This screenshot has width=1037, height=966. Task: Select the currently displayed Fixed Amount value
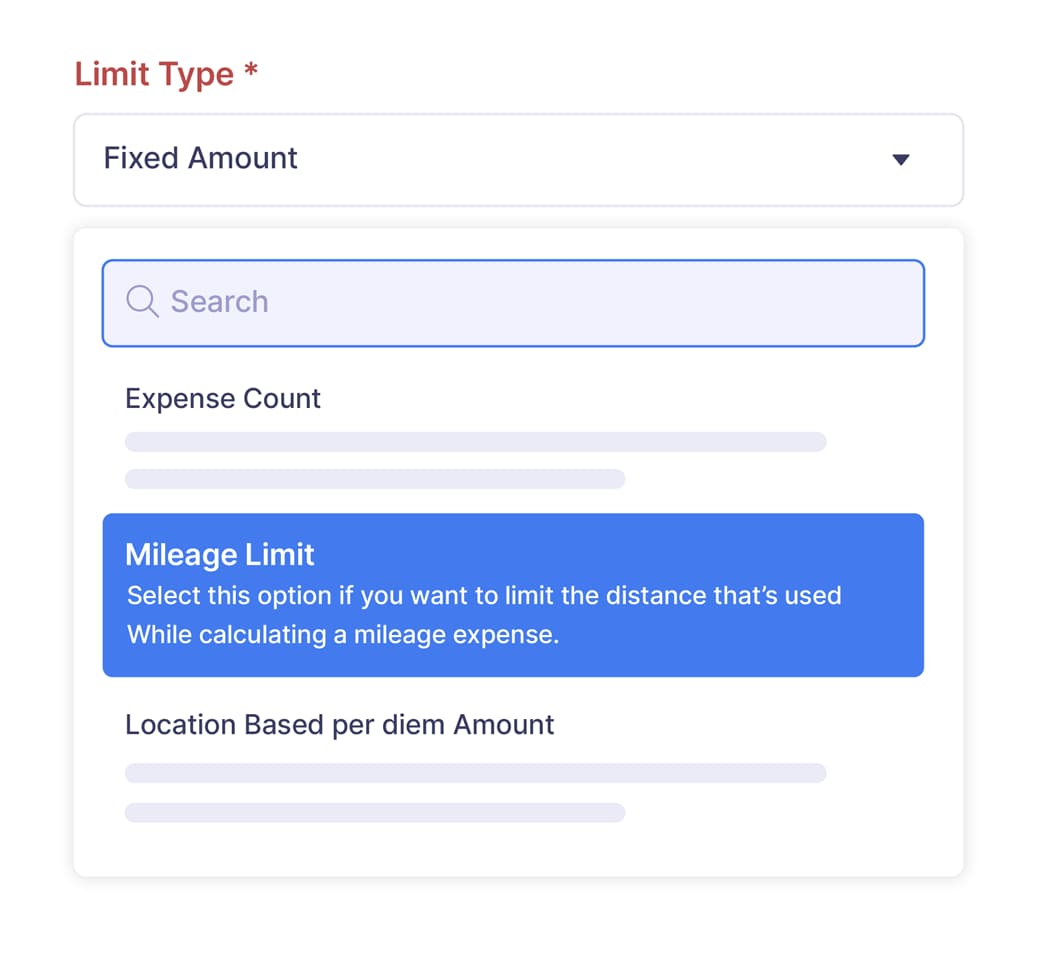200,157
